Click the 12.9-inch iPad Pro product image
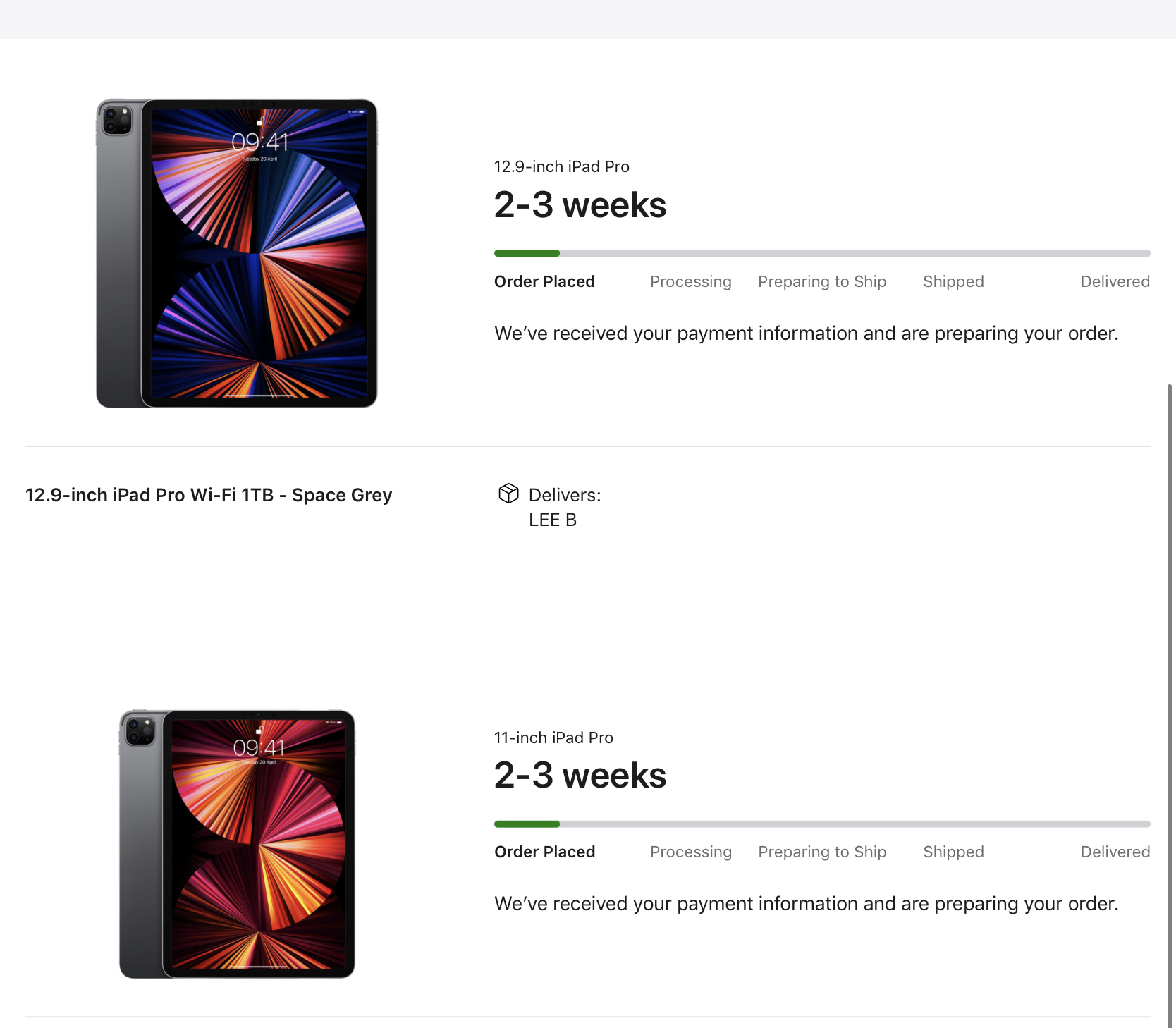This screenshot has height=1028, width=1176. click(237, 254)
